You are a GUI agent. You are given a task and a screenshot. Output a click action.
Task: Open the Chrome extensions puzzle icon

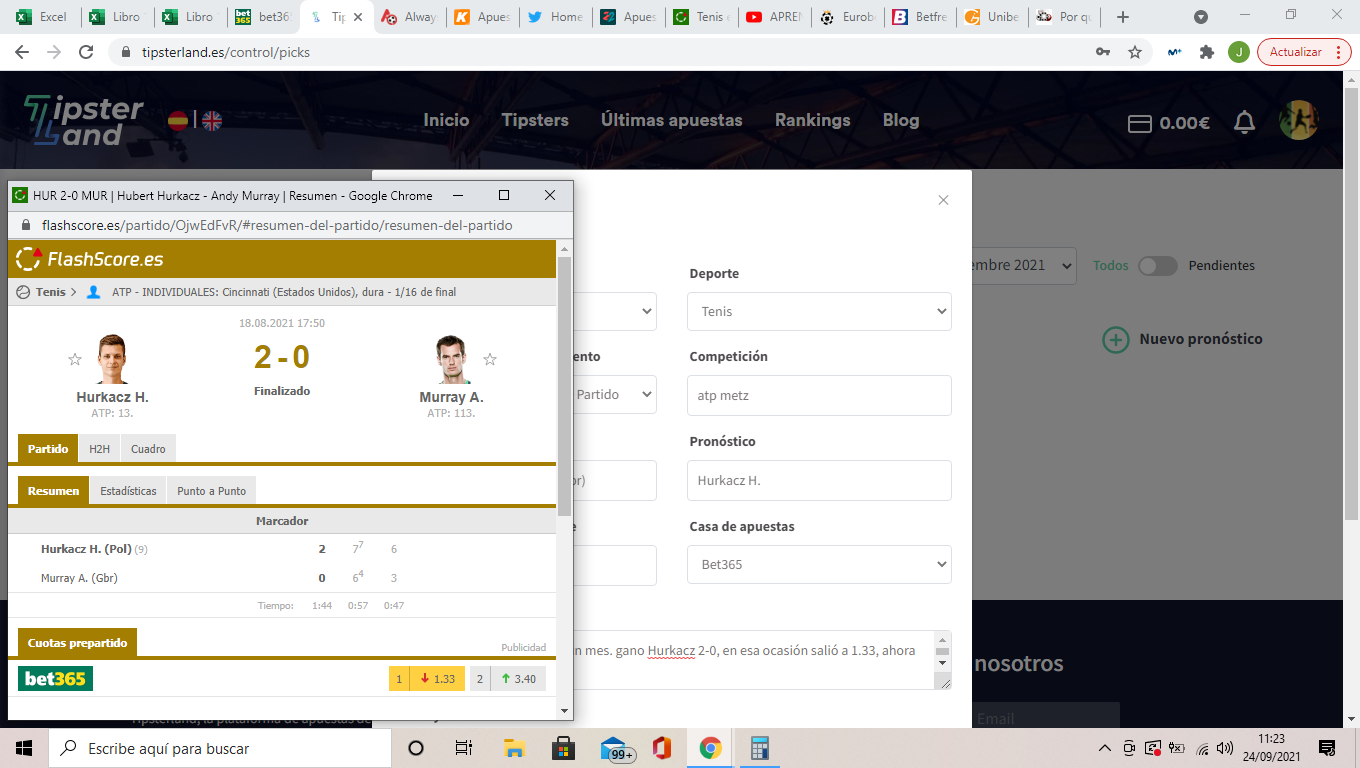tap(1207, 52)
